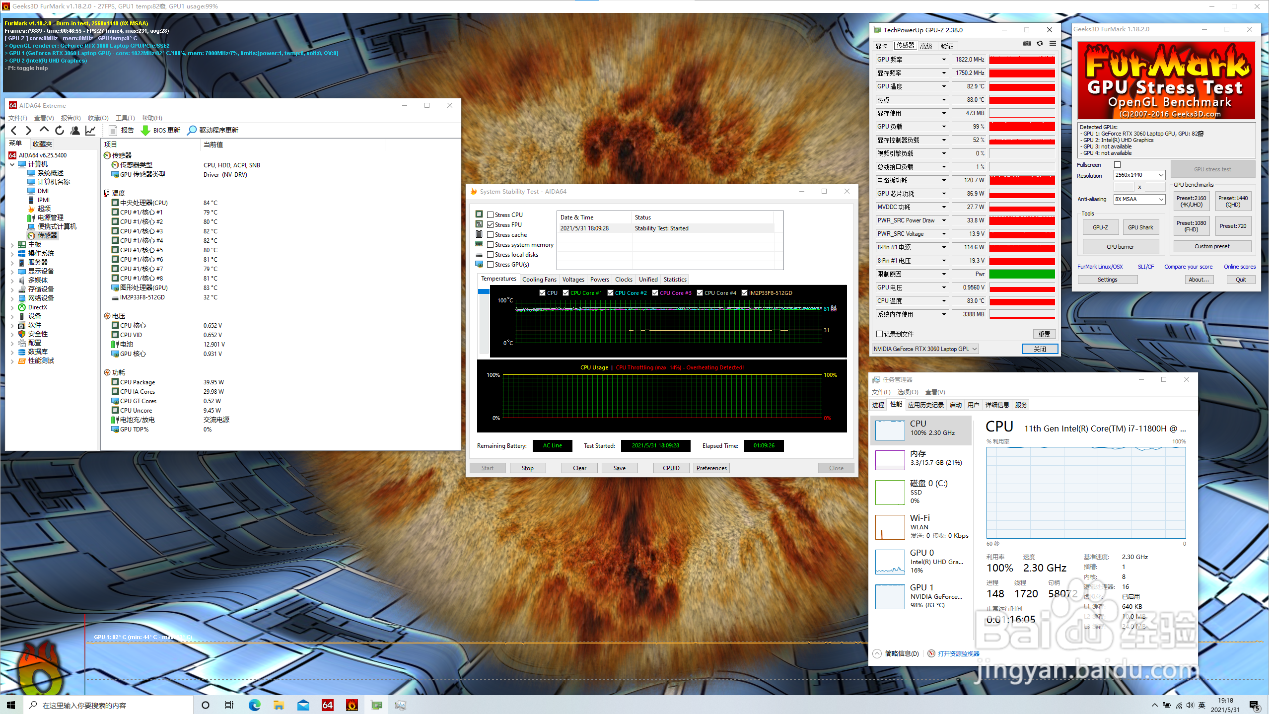Enable the Stress cache checkbox
The image size is (1269, 714).
490,235
